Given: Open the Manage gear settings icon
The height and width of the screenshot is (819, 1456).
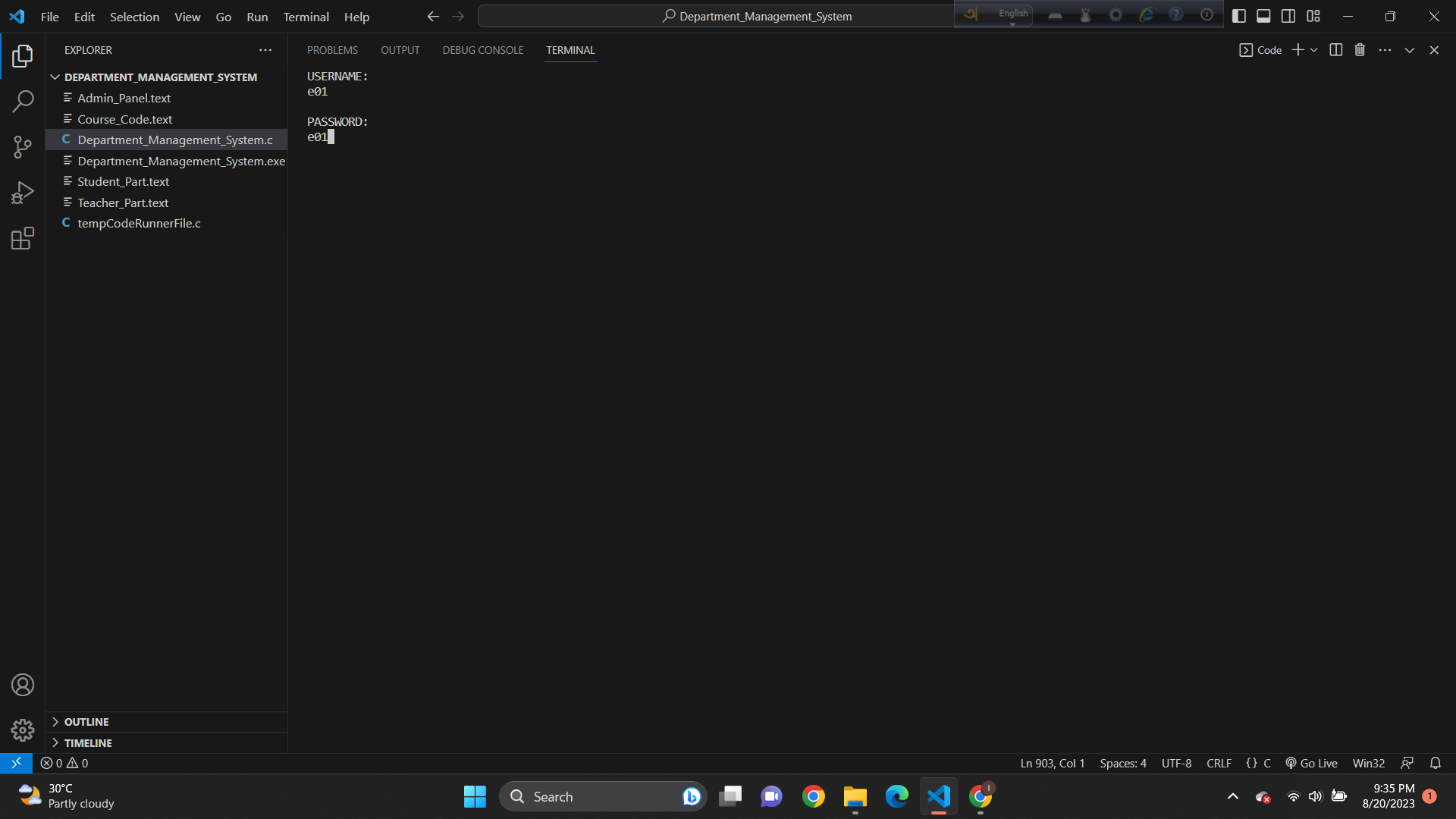Looking at the screenshot, I should [23, 730].
